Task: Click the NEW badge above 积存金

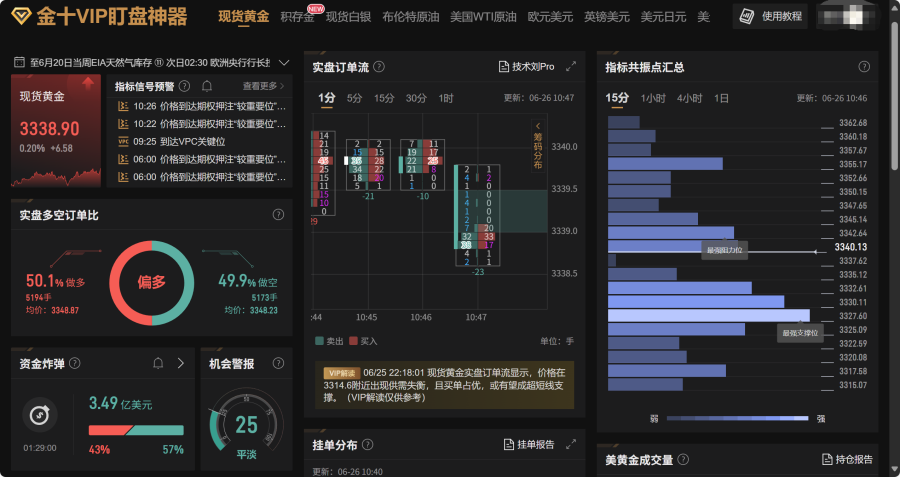Action: pos(316,8)
